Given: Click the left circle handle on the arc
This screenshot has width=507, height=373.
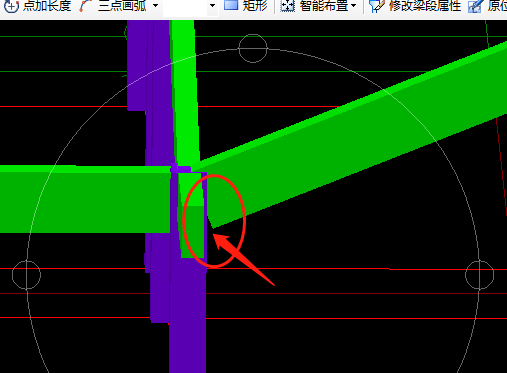Looking at the screenshot, I should [x=27, y=275].
